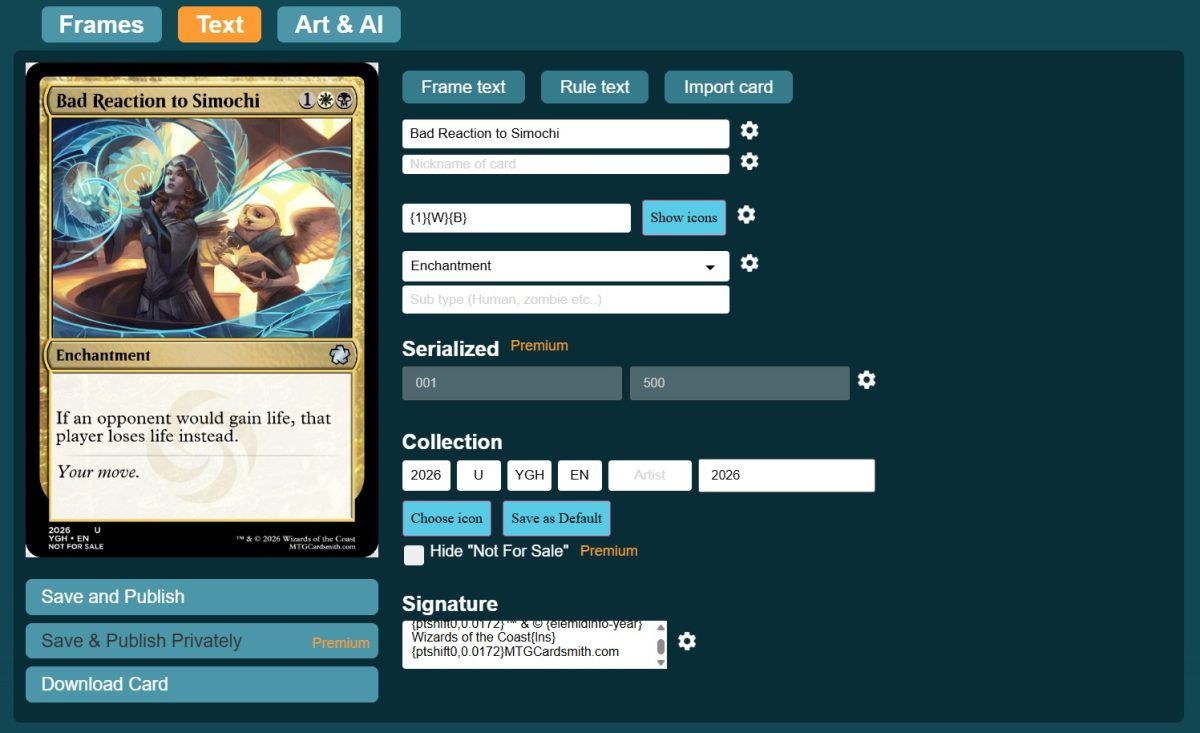Click the Premium link beside Hide Not For Sale

(608, 551)
